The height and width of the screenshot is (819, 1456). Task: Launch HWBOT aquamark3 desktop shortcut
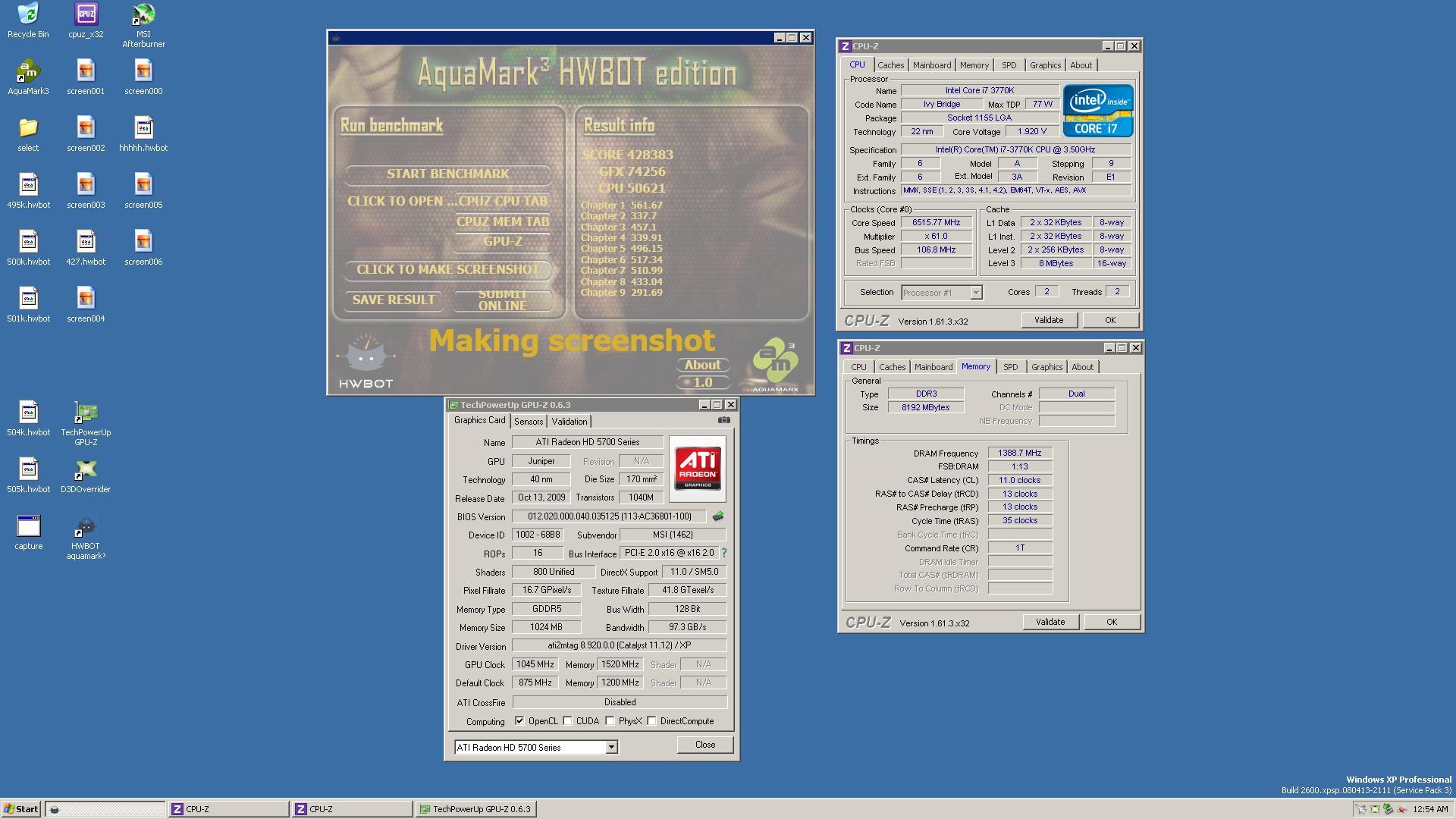pos(86,537)
